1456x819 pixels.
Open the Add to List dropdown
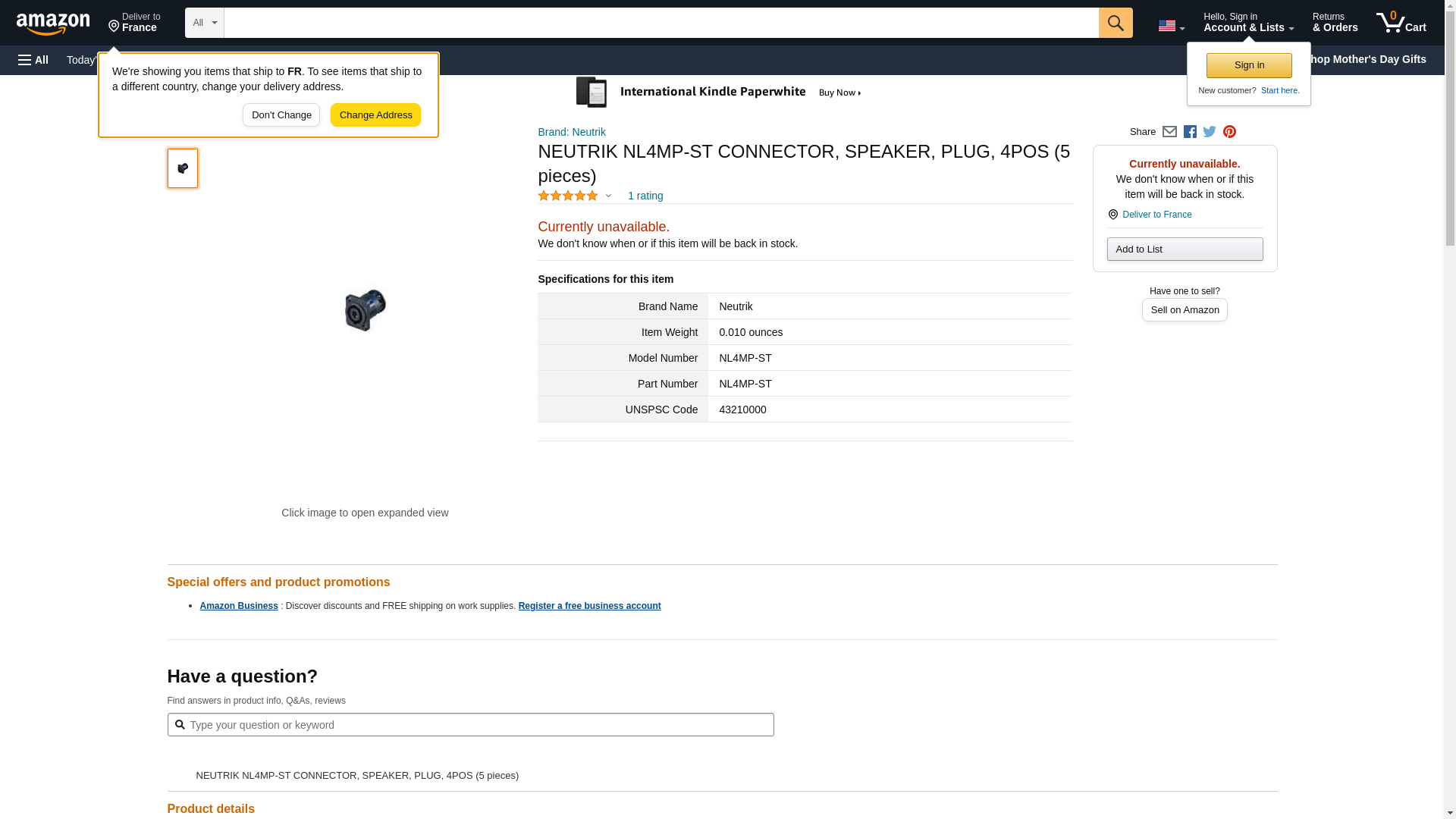1185,249
